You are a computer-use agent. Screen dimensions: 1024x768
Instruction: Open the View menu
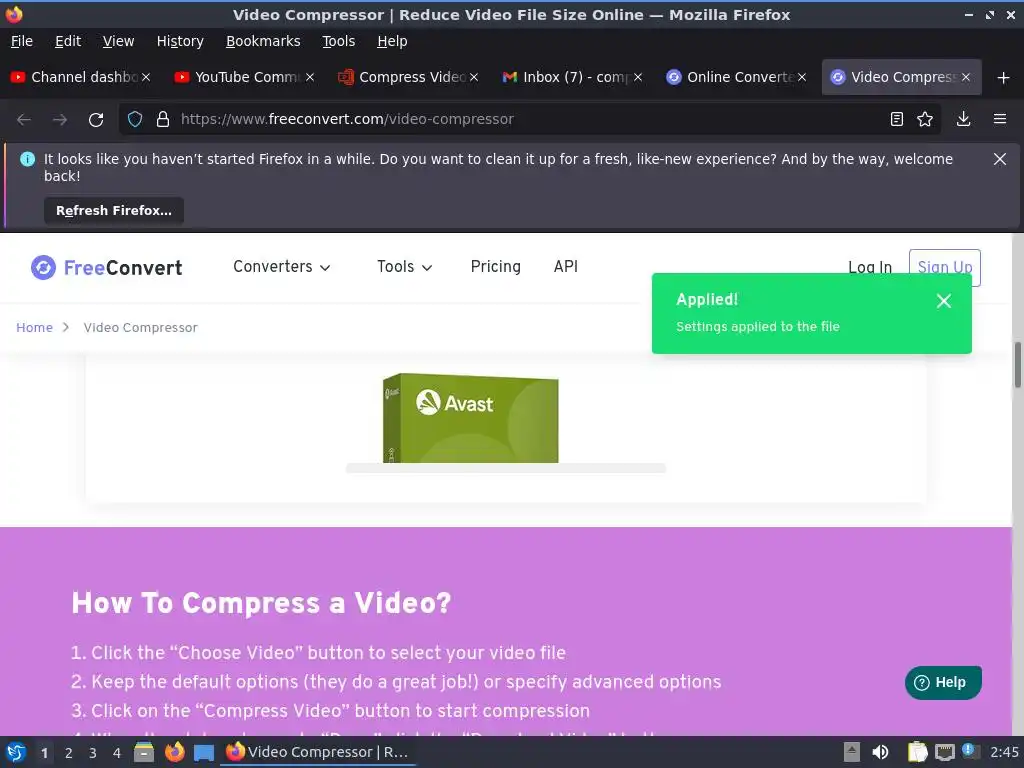(118, 41)
